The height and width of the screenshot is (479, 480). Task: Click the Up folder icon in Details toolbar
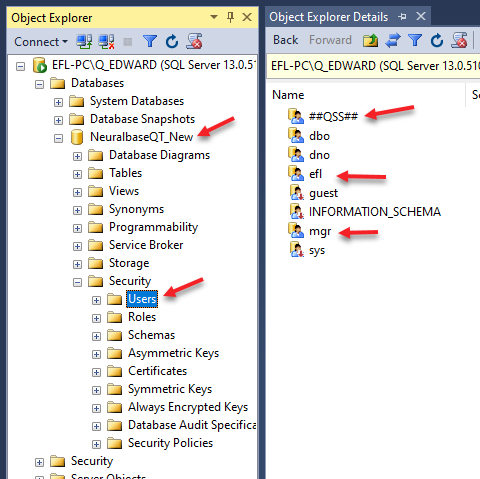(370, 41)
